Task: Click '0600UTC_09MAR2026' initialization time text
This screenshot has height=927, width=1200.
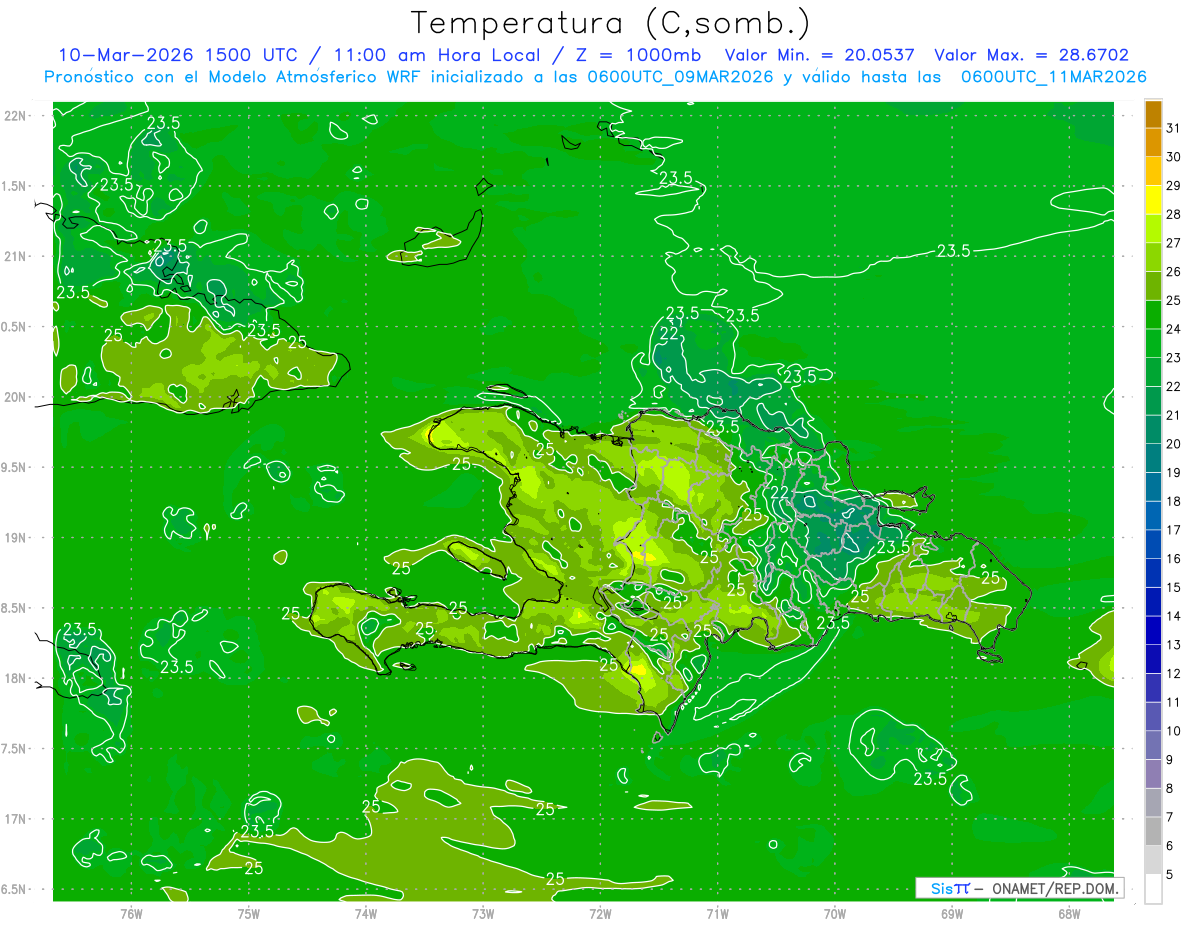Action: 678,76
